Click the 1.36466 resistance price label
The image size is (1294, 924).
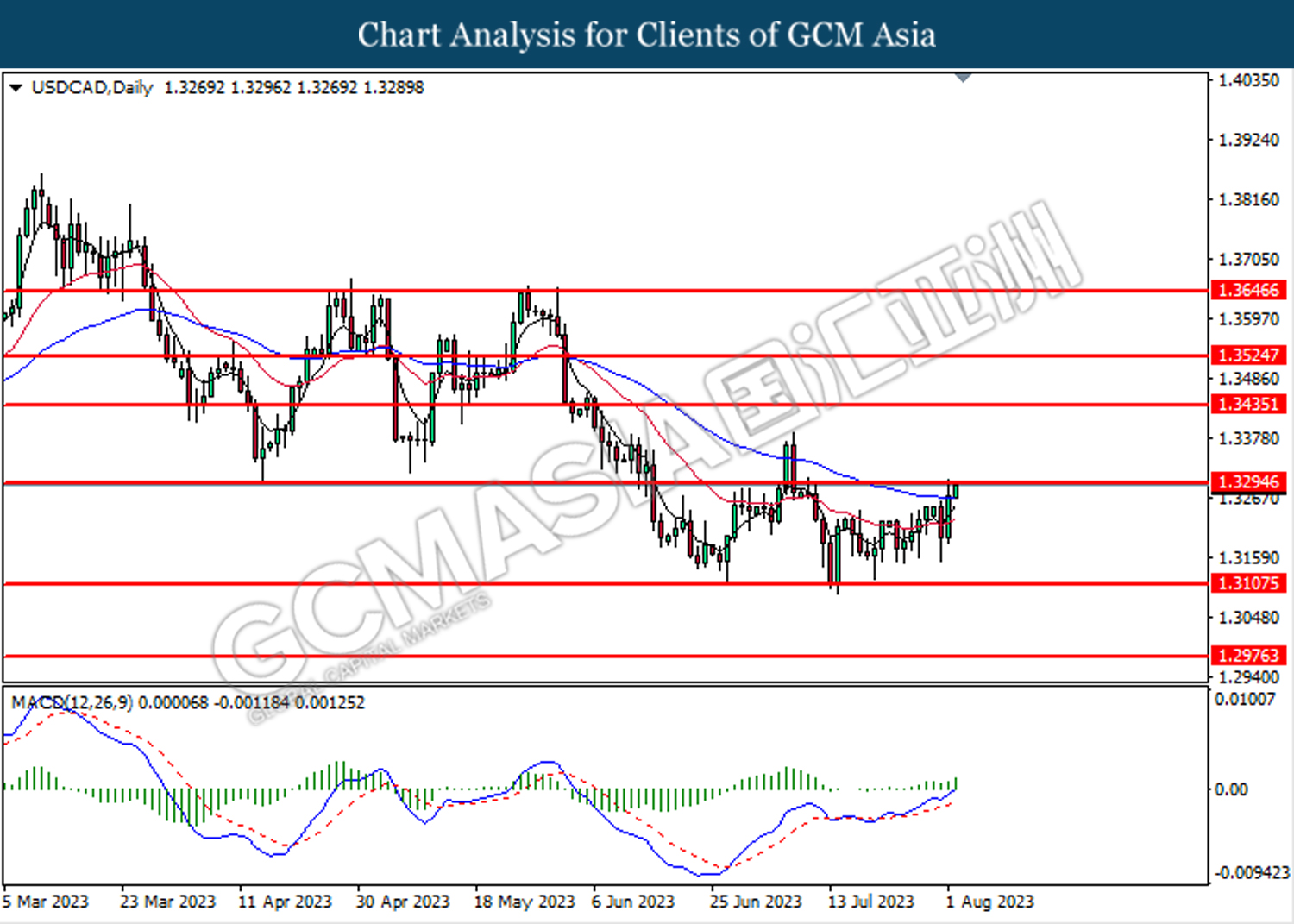(x=1248, y=290)
